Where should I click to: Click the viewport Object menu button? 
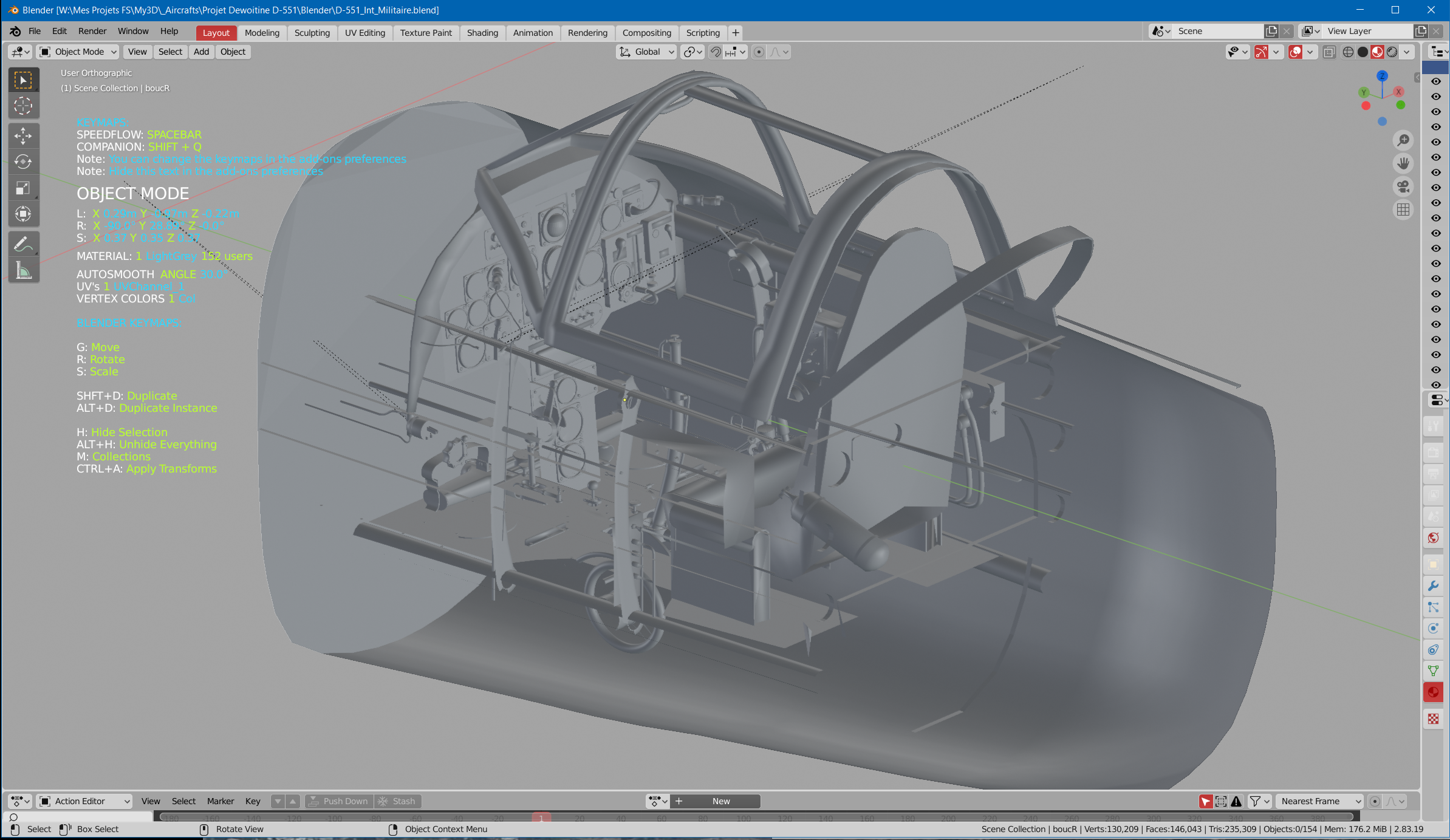[233, 52]
